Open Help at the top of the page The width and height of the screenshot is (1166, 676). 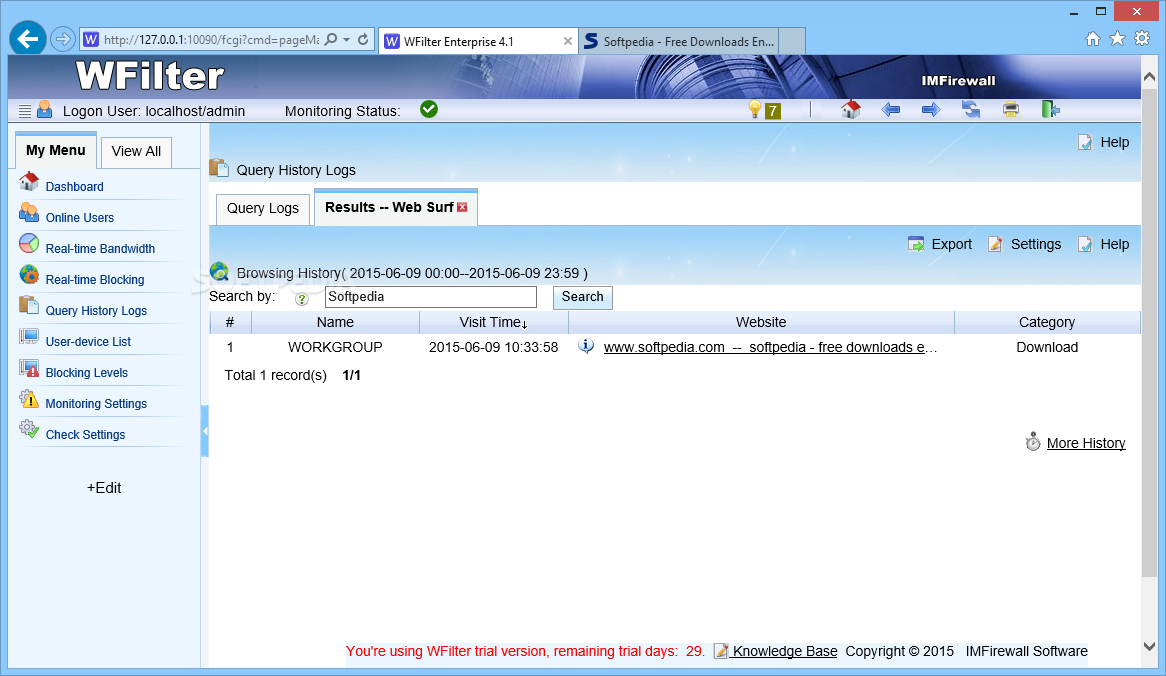point(1104,142)
